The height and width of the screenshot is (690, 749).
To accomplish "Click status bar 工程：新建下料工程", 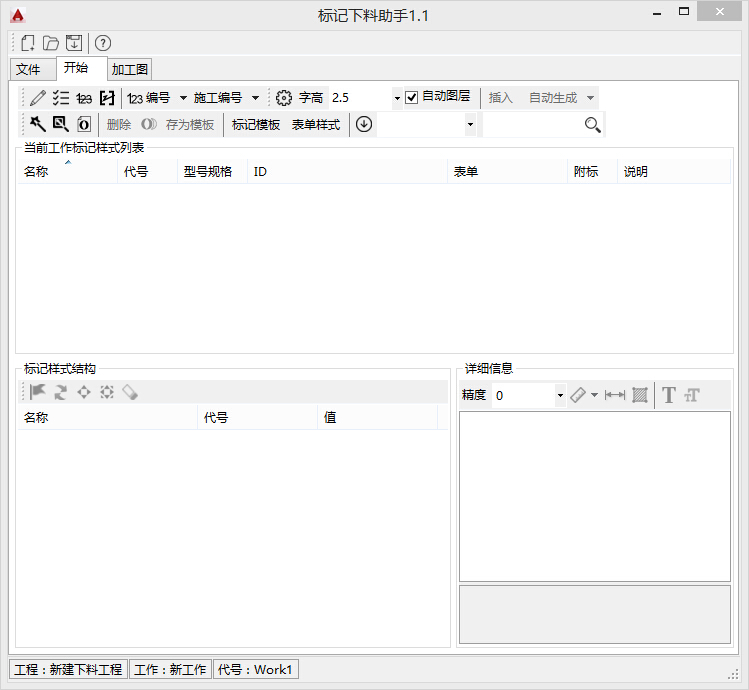I will tap(68, 669).
